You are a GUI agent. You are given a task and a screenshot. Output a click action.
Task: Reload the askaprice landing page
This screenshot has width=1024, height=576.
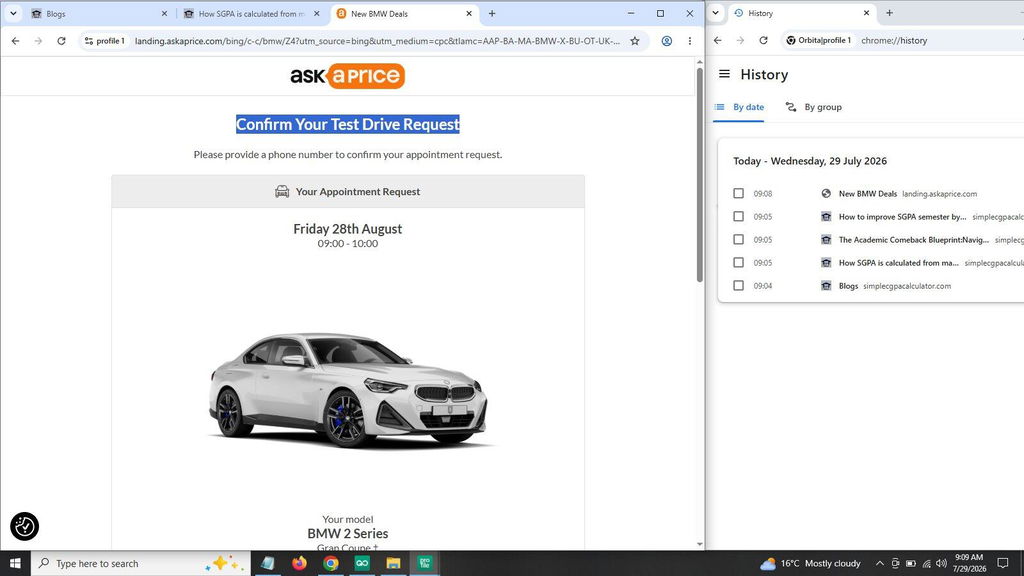pyautogui.click(x=61, y=40)
